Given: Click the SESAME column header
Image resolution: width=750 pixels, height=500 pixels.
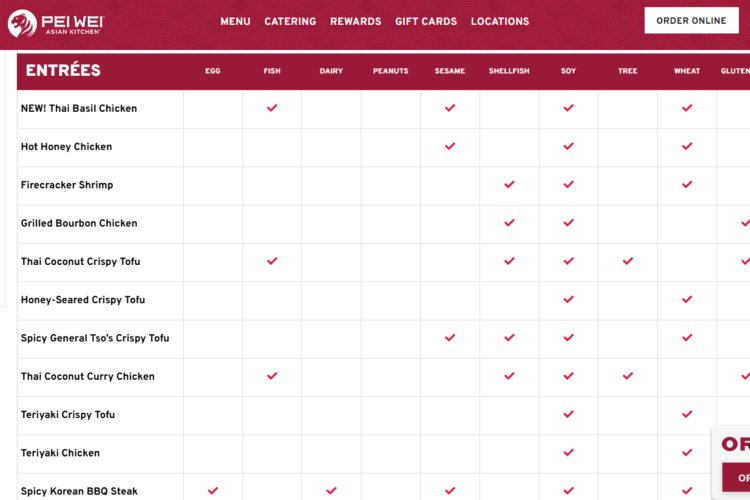Looking at the screenshot, I should click(x=450, y=71).
